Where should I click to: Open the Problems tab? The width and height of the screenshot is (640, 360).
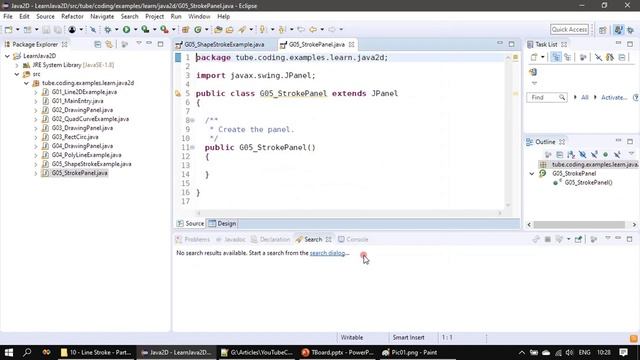point(193,240)
